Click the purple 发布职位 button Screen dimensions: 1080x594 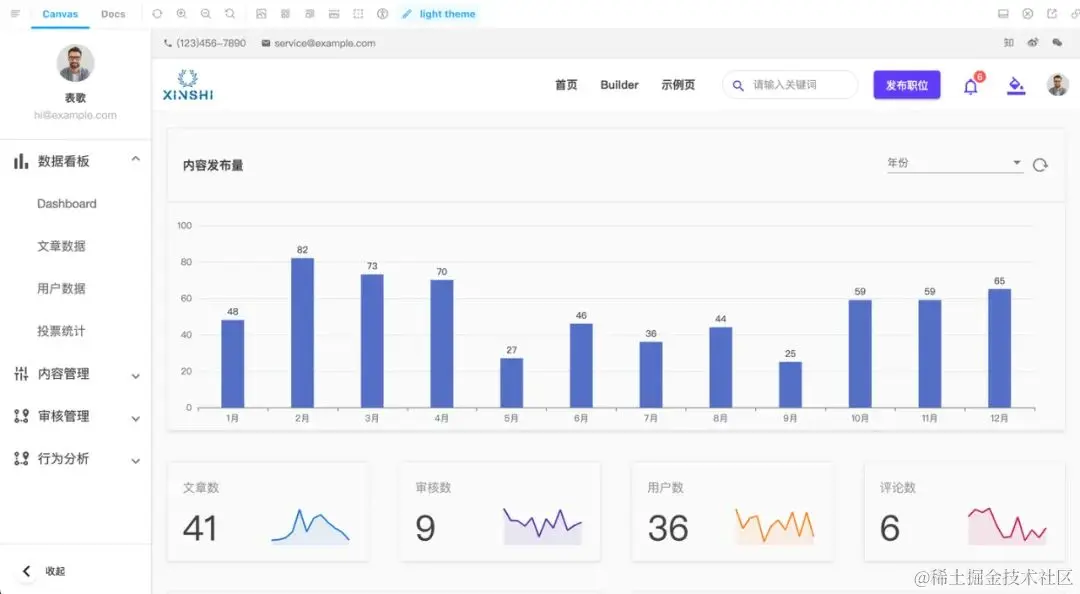pos(906,85)
